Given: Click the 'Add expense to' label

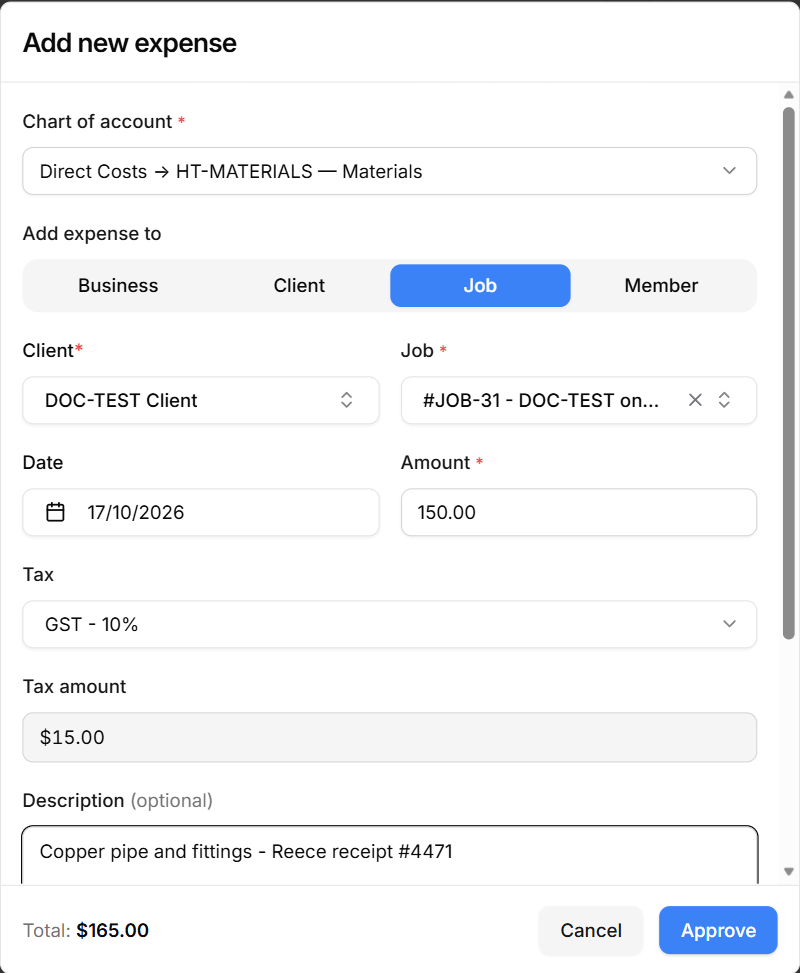Looking at the screenshot, I should pos(92,234).
